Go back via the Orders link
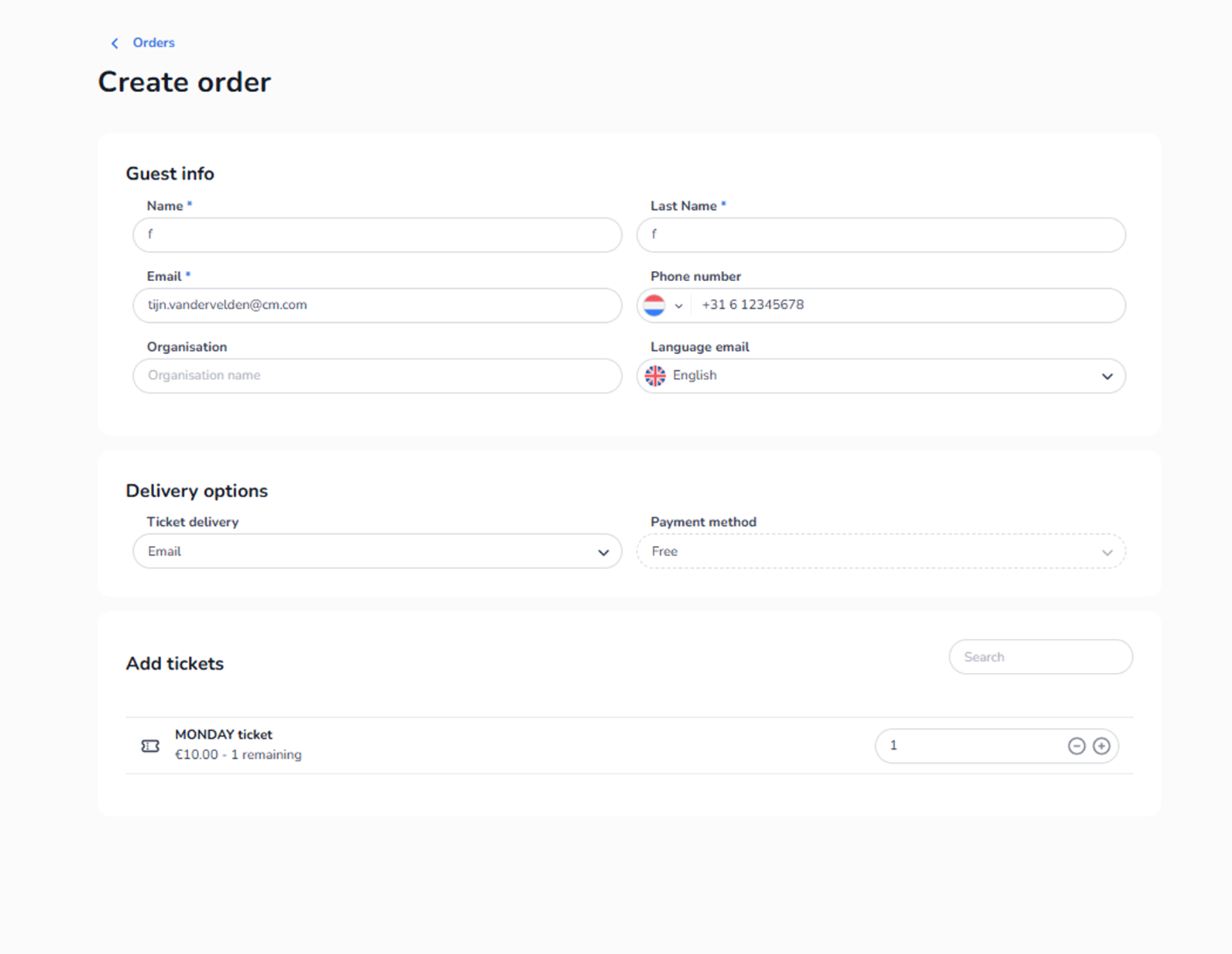The image size is (1232, 954). point(153,43)
